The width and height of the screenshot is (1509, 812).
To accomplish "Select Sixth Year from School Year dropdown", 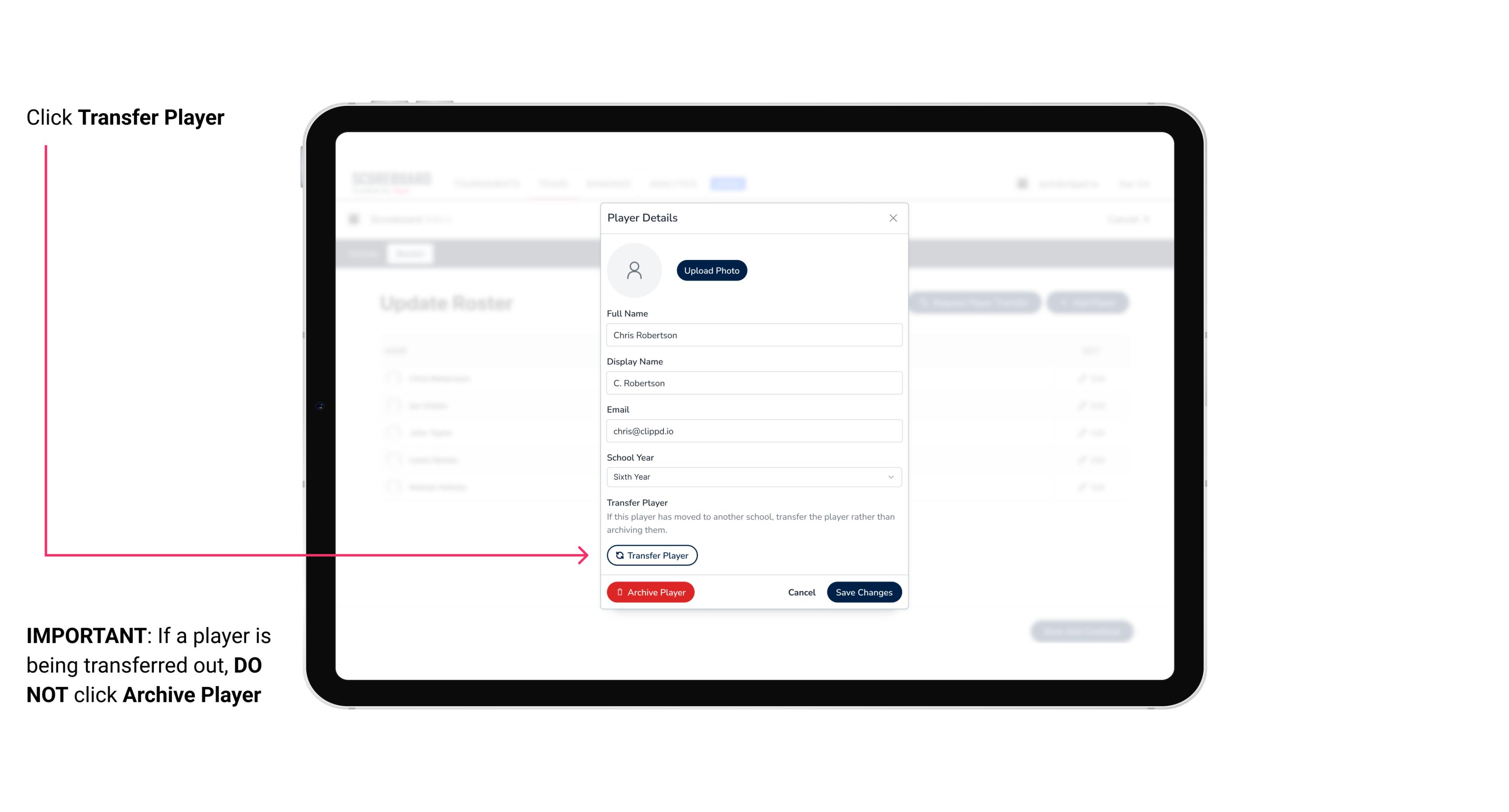I will click(x=752, y=476).
